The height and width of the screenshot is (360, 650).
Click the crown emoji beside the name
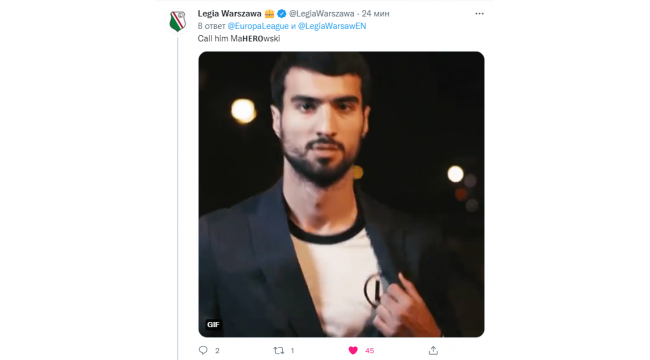coord(269,14)
